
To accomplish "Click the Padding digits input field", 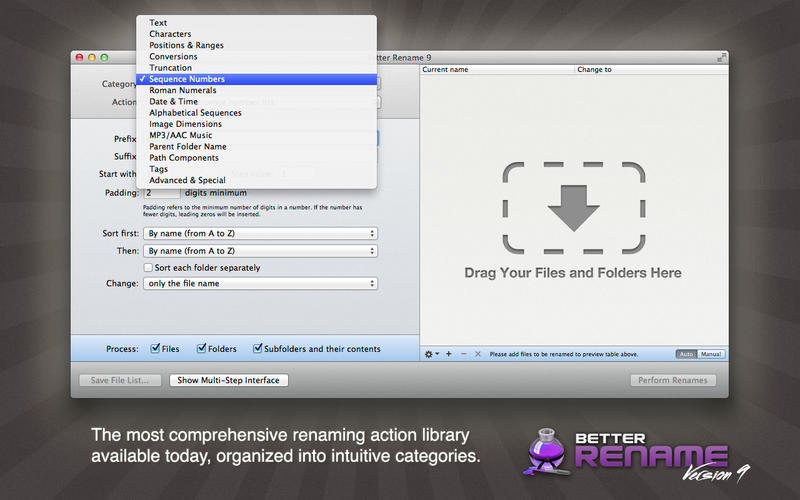I will click(161, 193).
